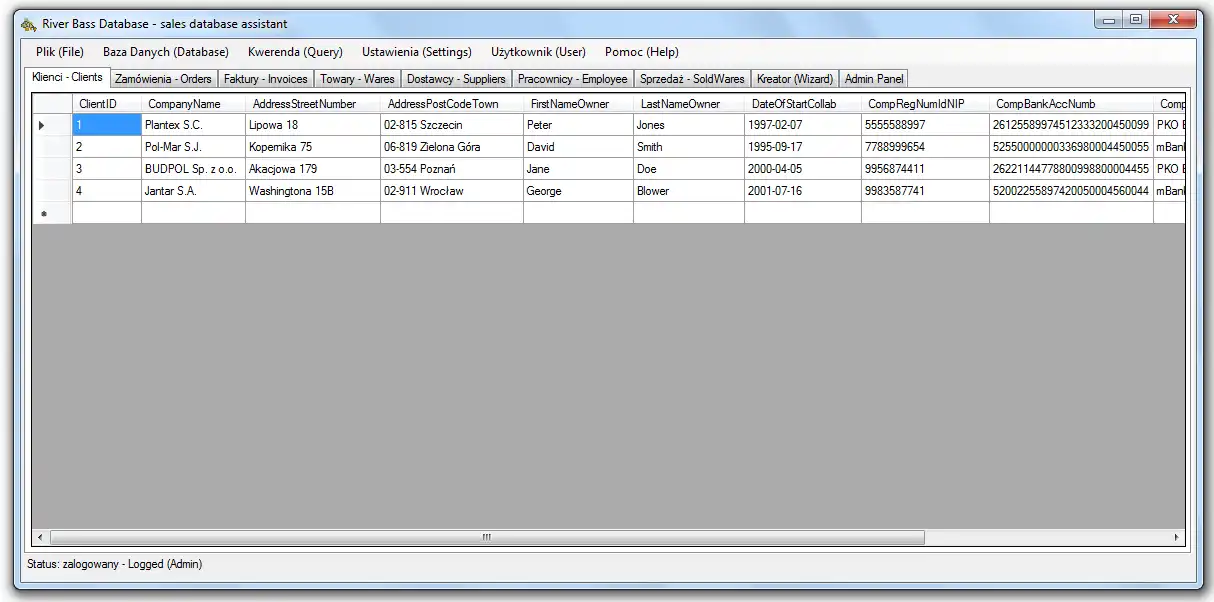
Task: Click the date 2001-07-16 cell
Action: (803, 191)
